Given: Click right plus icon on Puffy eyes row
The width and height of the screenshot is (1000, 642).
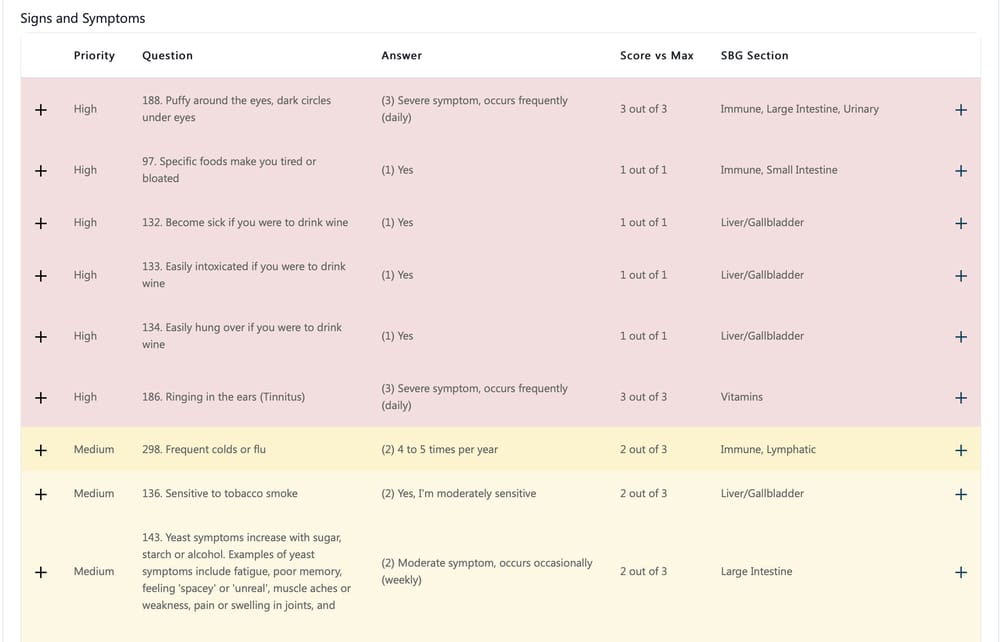Looking at the screenshot, I should pos(961,110).
